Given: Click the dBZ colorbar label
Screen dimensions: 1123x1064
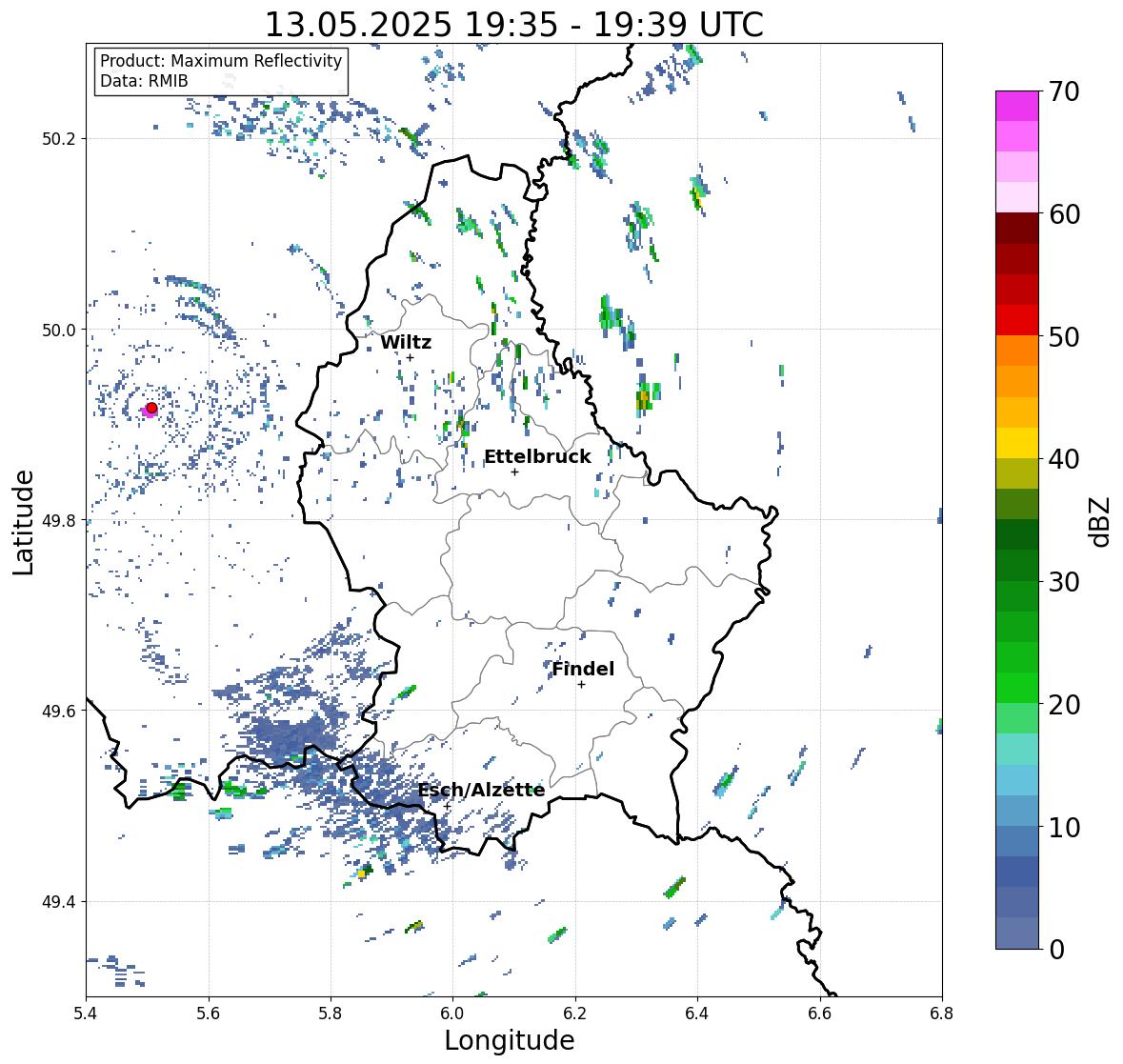Looking at the screenshot, I should click(x=1101, y=521).
